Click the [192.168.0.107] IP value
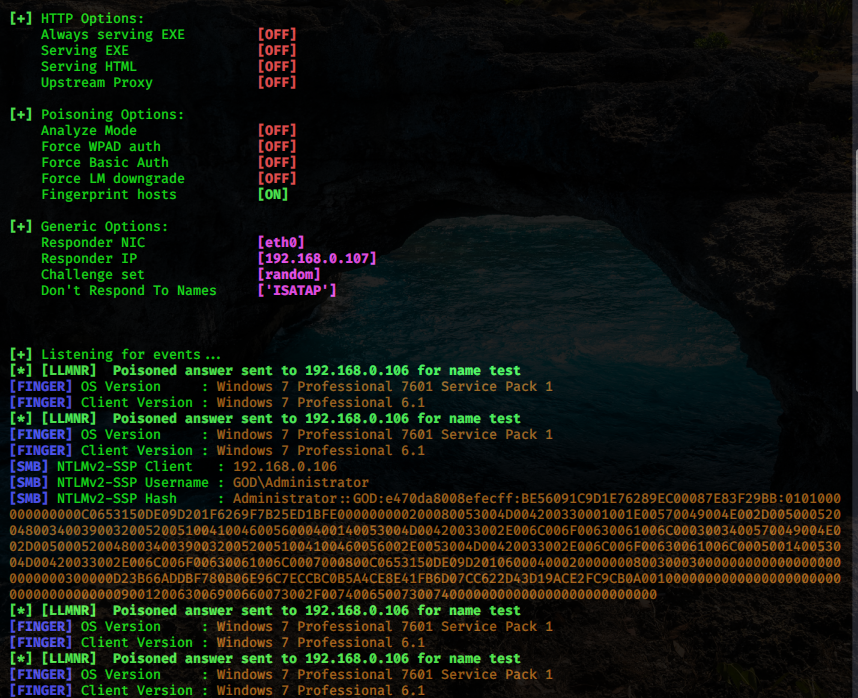Viewport: 858px width, 698px height. (317, 258)
